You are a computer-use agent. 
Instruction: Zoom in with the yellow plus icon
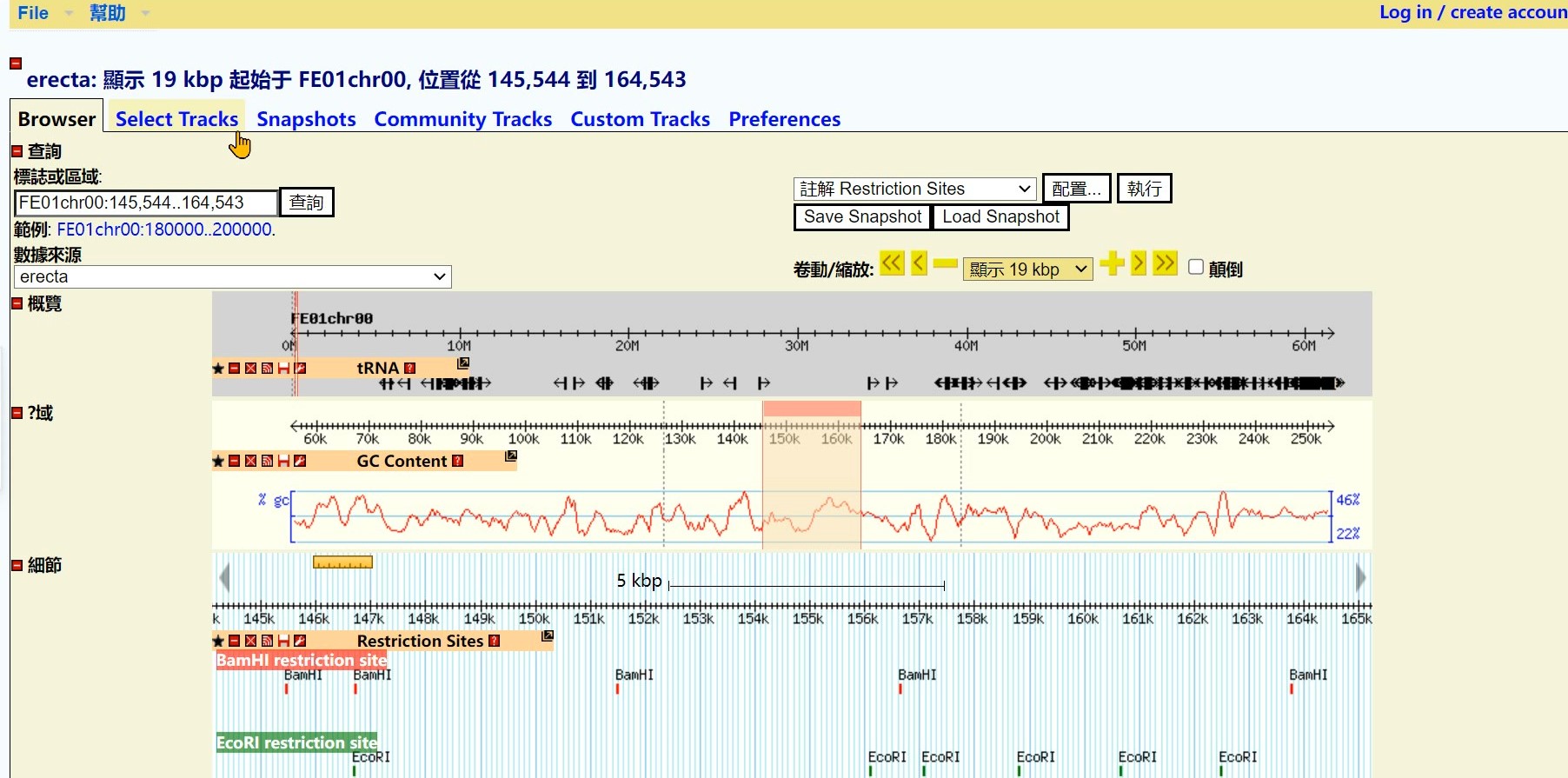pyautogui.click(x=1112, y=263)
